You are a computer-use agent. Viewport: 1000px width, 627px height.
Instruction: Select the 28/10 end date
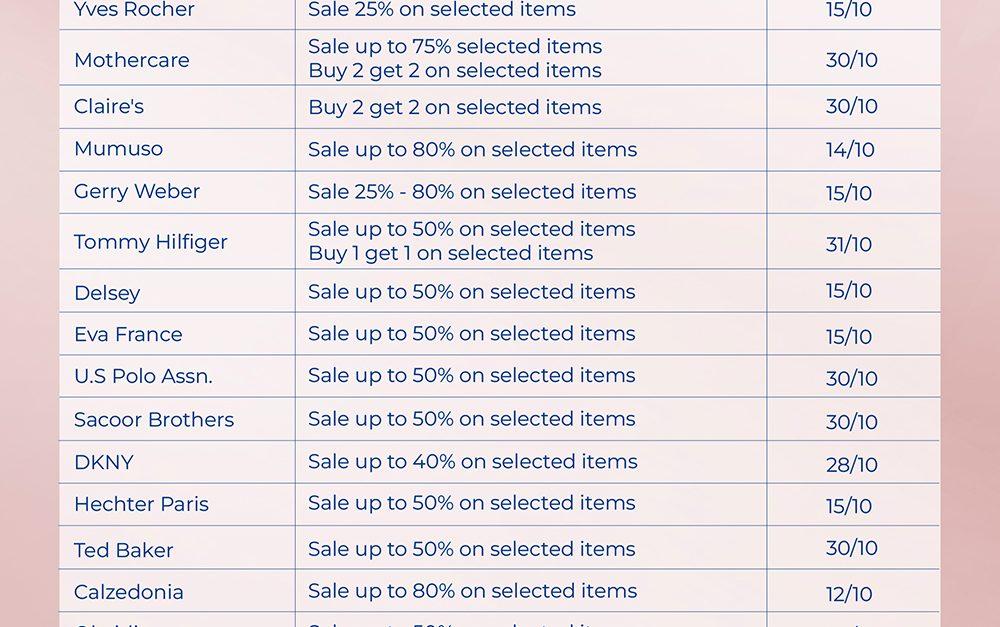(x=852, y=464)
